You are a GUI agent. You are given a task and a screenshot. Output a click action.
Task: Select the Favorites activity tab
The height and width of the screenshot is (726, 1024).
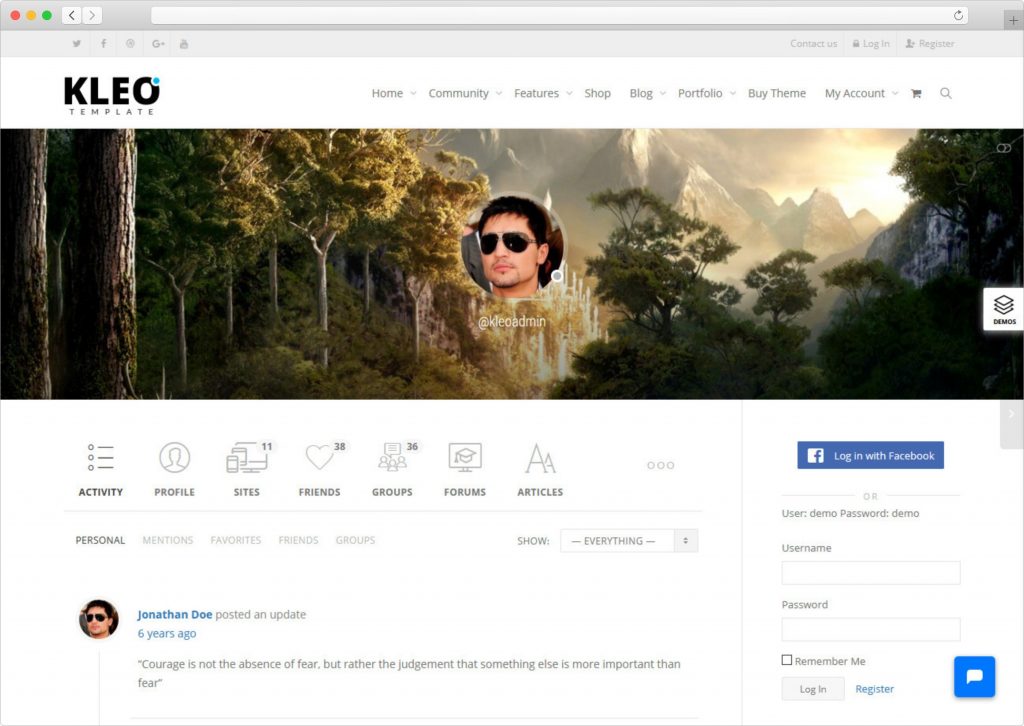(235, 540)
